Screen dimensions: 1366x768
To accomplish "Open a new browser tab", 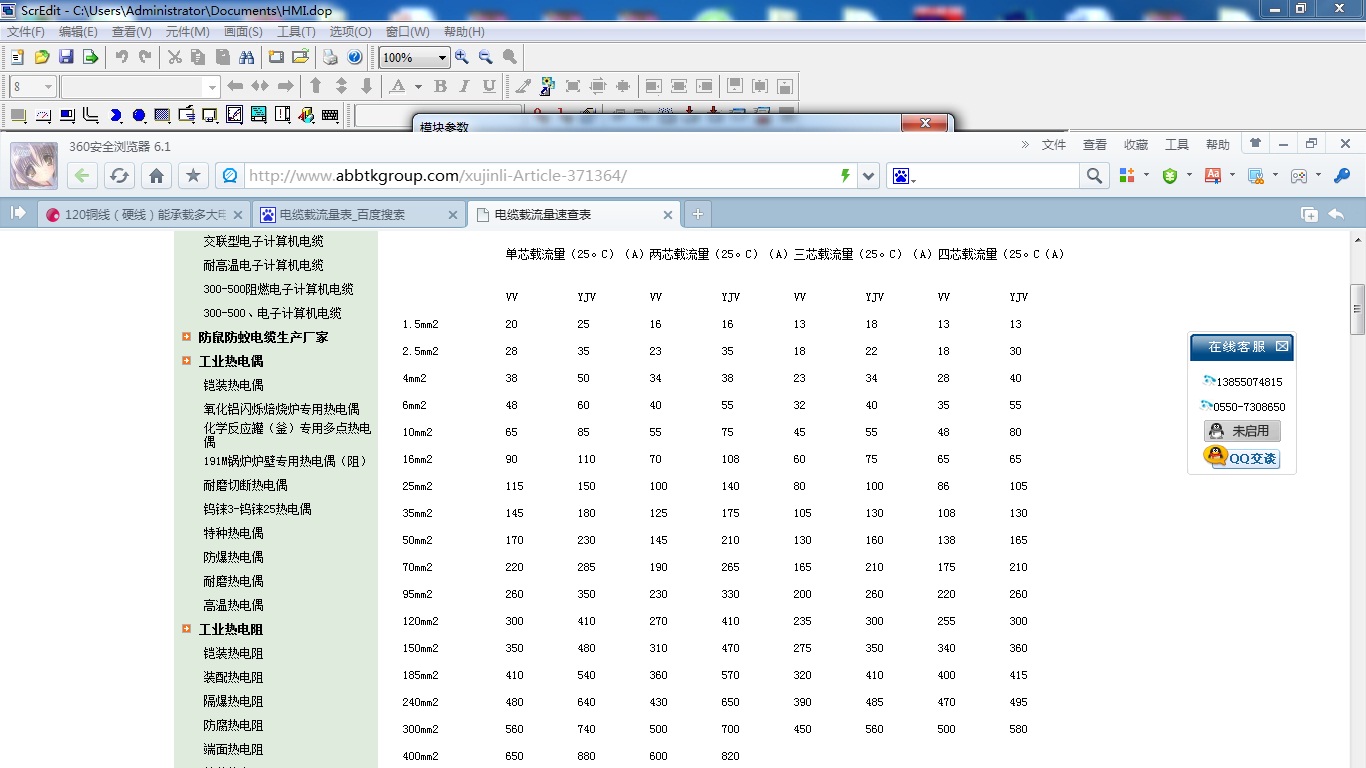I will pos(698,214).
